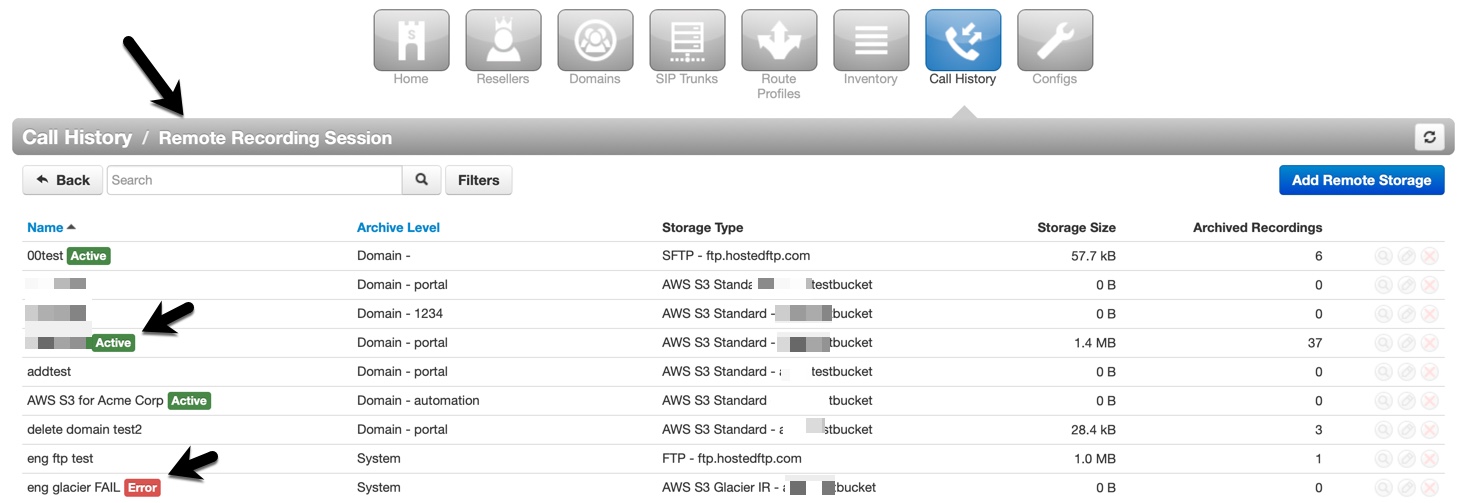This screenshot has width=1468, height=503.
Task: Edit the eng ftp test storage
Action: click(1407, 459)
